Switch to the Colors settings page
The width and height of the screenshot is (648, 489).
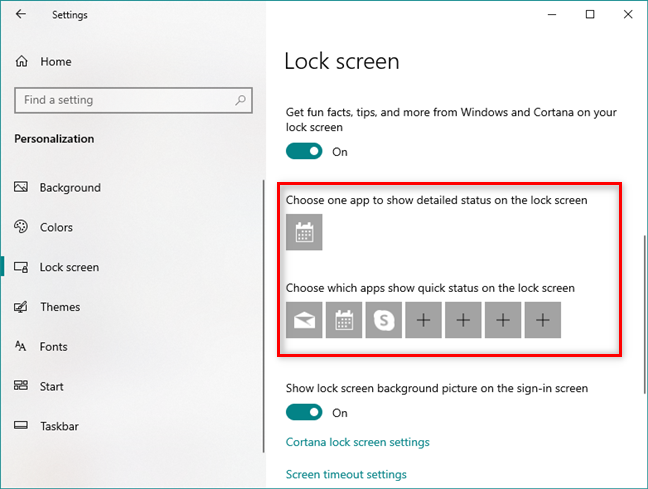pos(56,227)
